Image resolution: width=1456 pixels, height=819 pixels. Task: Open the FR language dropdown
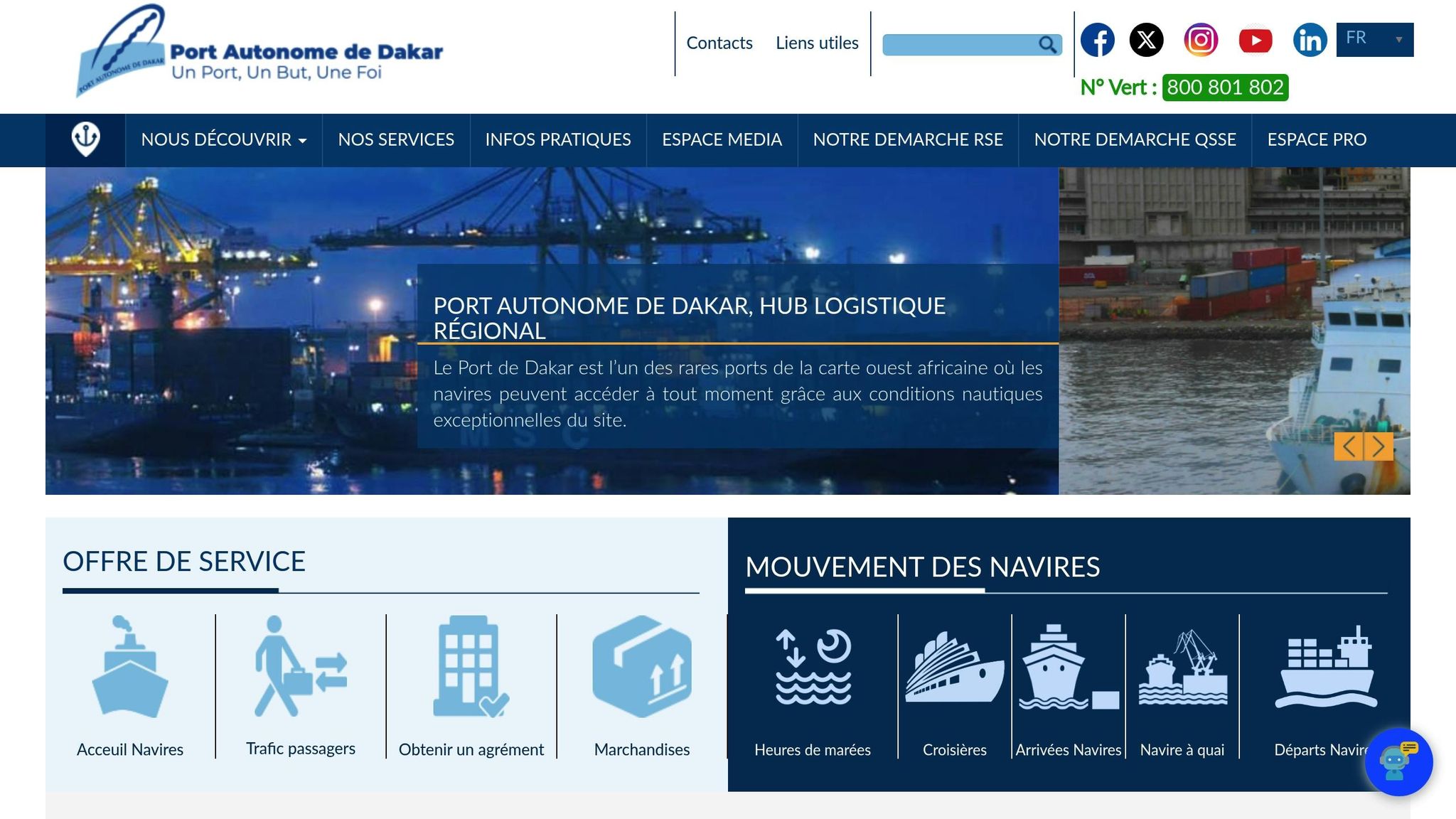pos(1375,39)
